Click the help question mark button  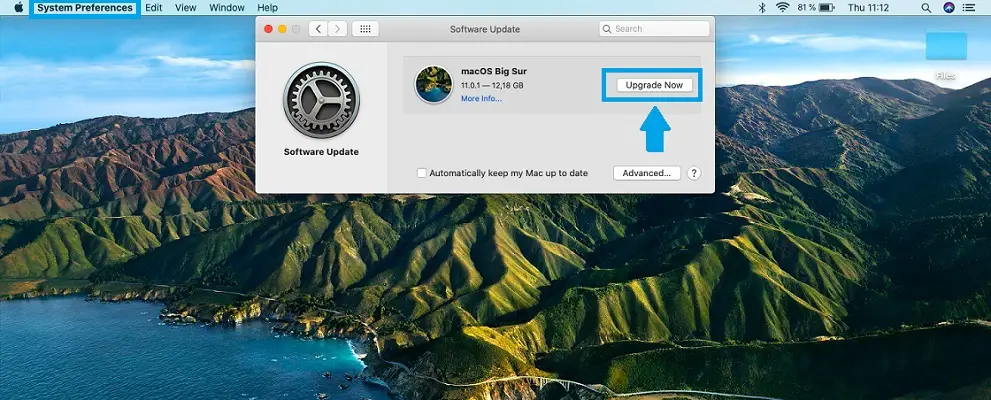click(x=694, y=173)
